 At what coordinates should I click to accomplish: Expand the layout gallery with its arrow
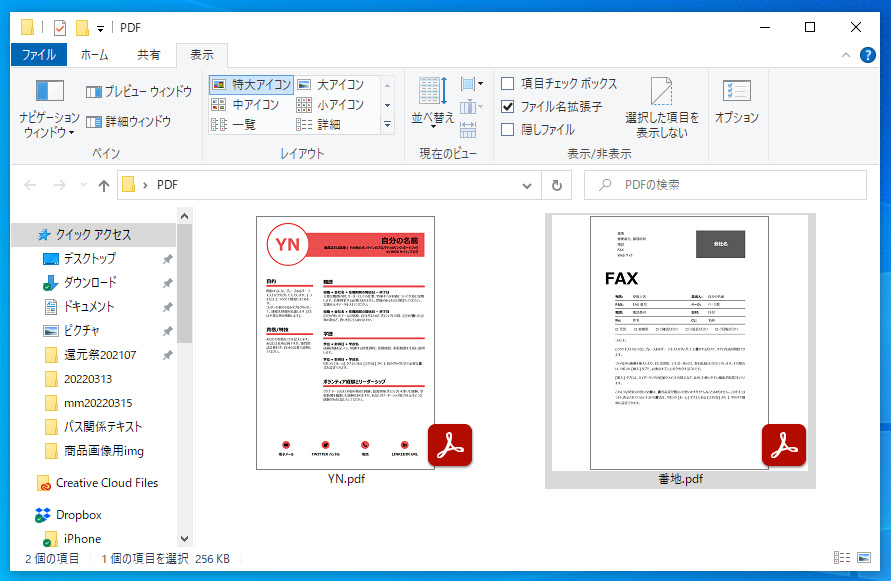pyautogui.click(x=386, y=124)
